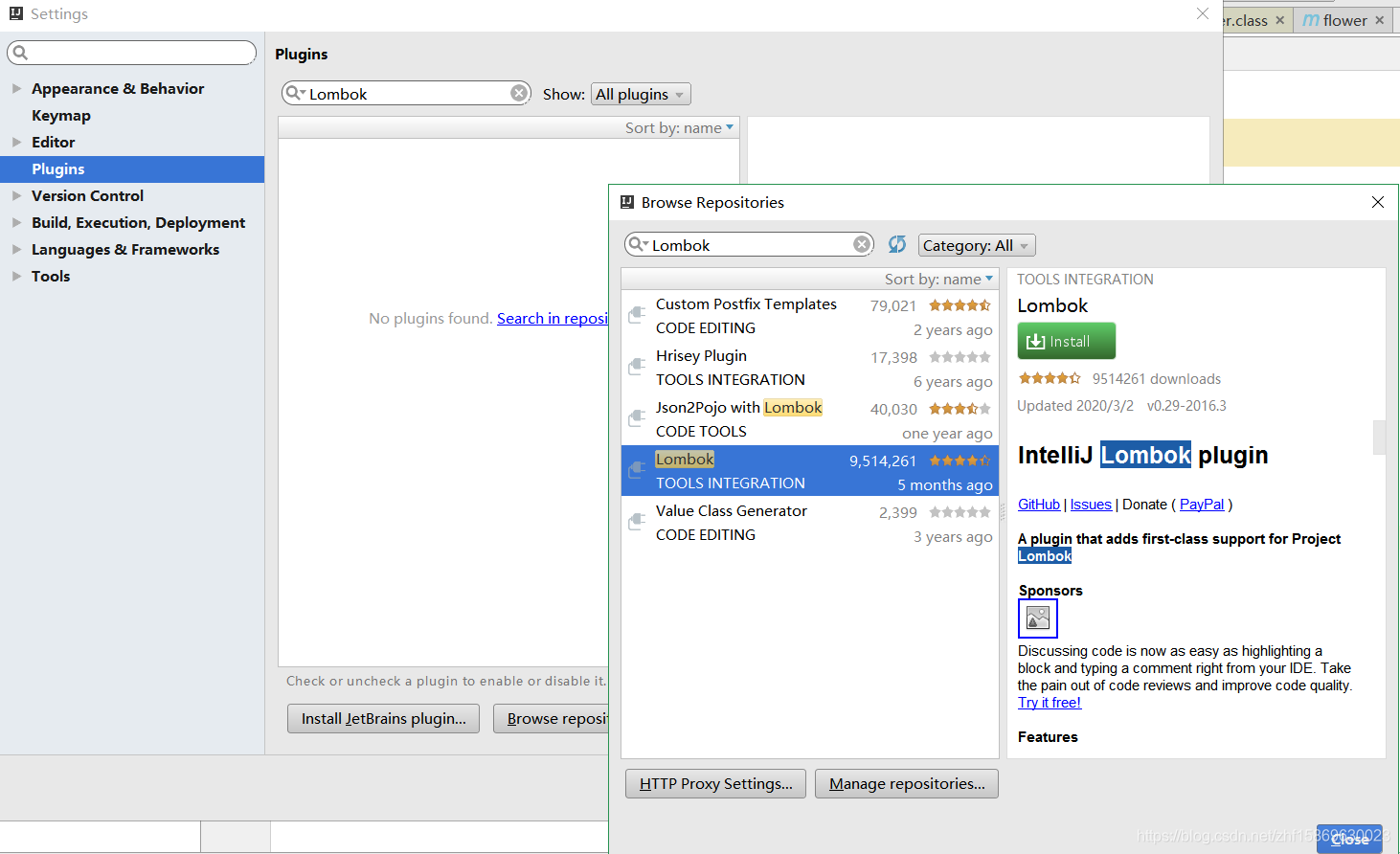Click the plugin description scrollbar
The width and height of the screenshot is (1400, 854).
tap(1379, 438)
